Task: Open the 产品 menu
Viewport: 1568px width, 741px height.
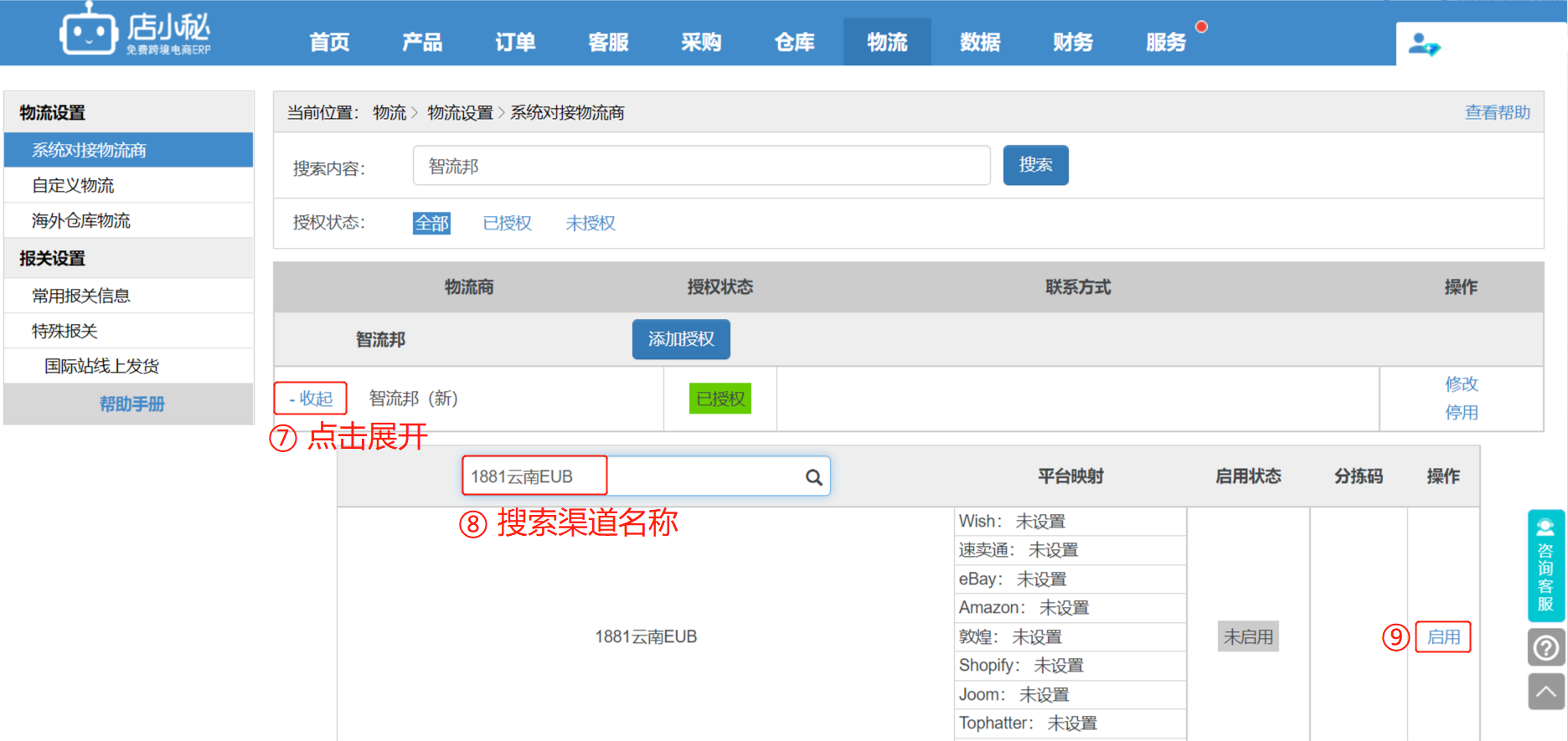Action: click(422, 42)
